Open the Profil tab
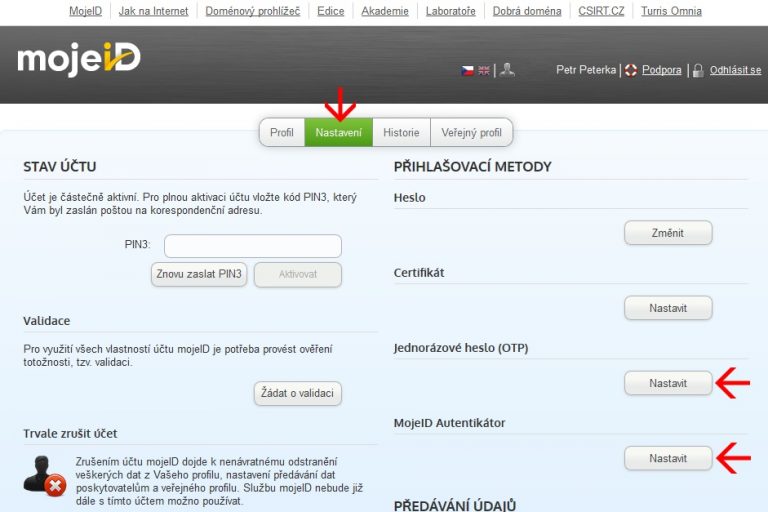Viewport: 768px width, 512px height. (282, 132)
